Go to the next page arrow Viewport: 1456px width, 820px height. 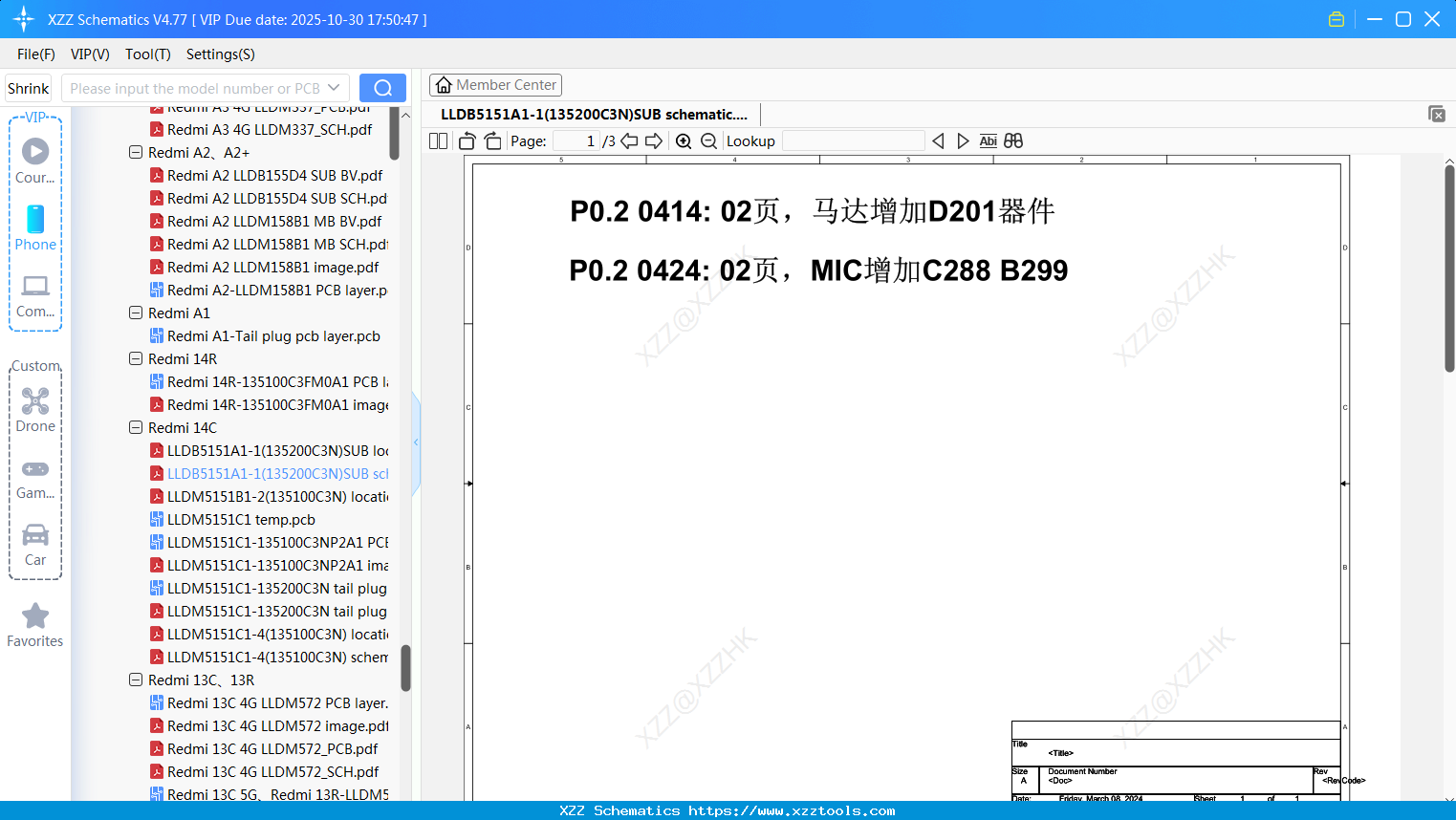click(653, 140)
